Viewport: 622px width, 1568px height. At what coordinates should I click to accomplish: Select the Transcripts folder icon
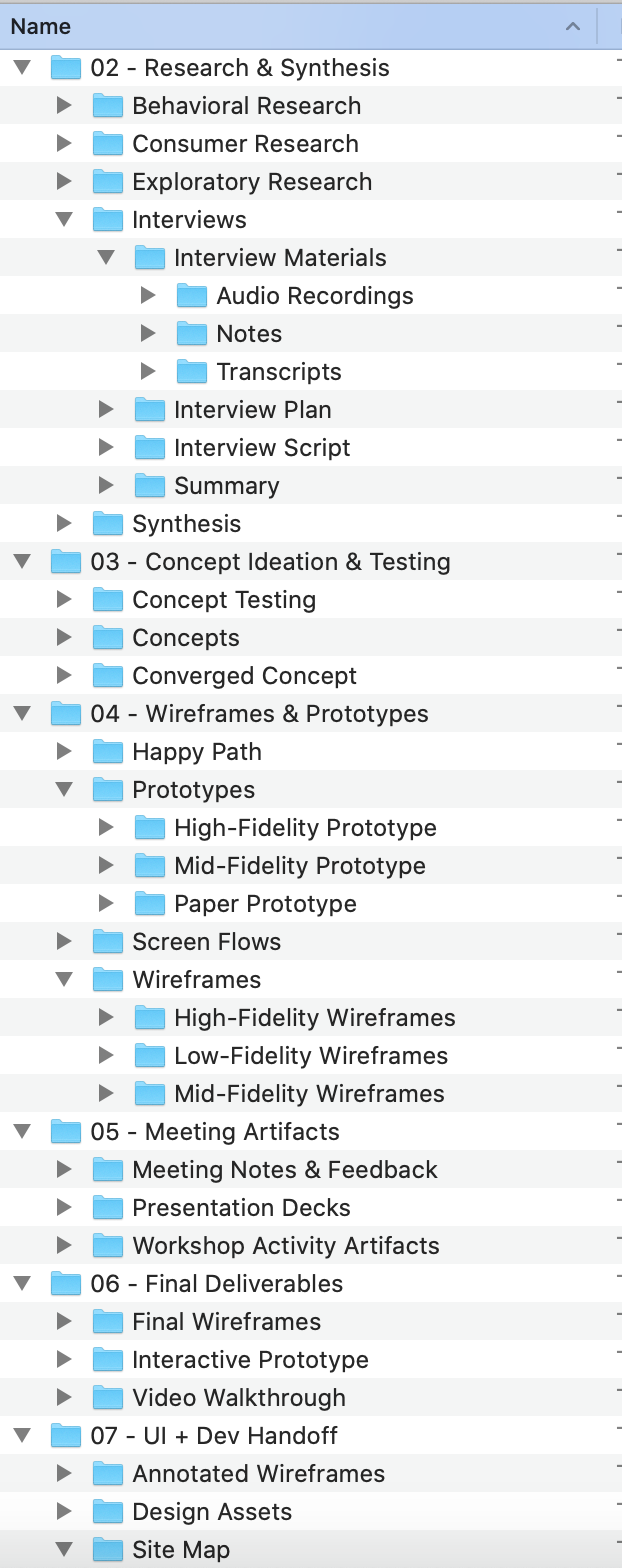(191, 372)
